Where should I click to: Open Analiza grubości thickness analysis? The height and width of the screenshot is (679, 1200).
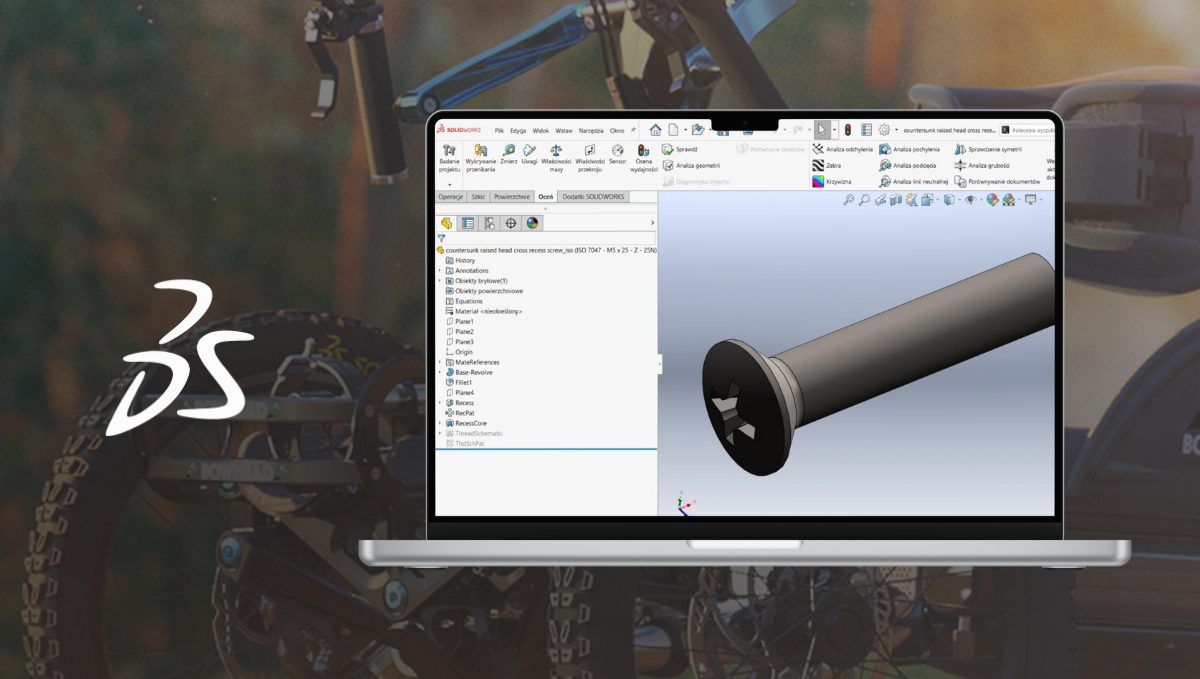[x=982, y=165]
